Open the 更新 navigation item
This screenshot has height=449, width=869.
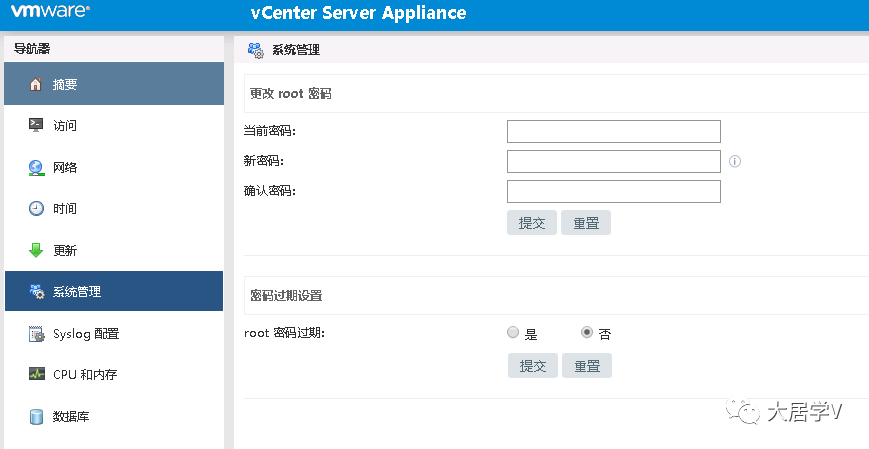114,250
